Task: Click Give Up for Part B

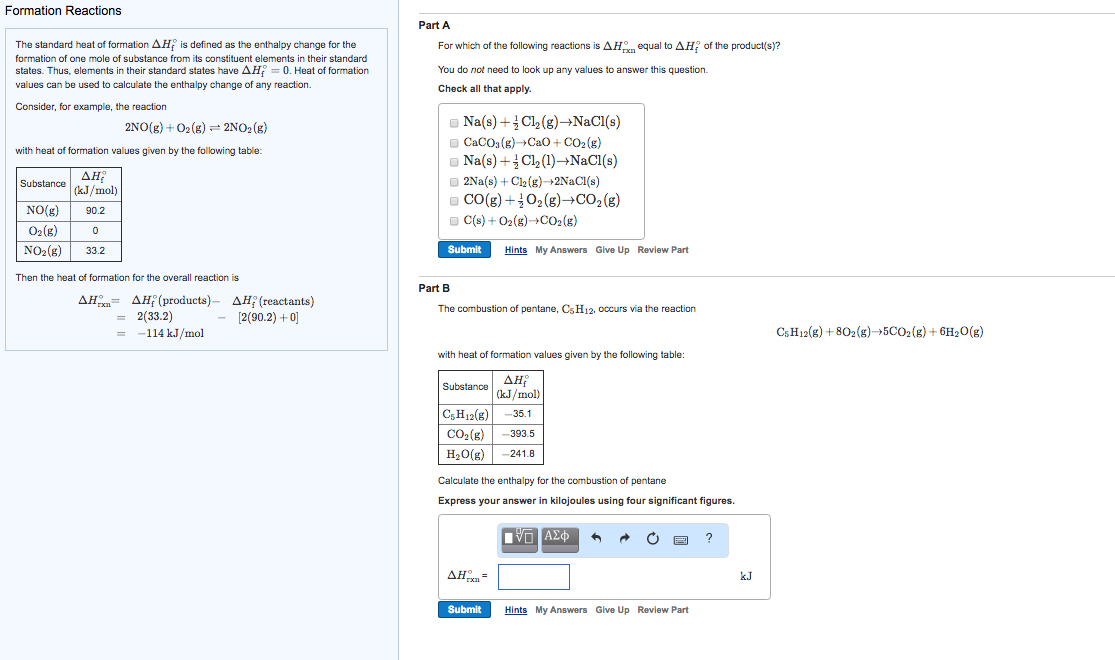Action: click(x=612, y=609)
